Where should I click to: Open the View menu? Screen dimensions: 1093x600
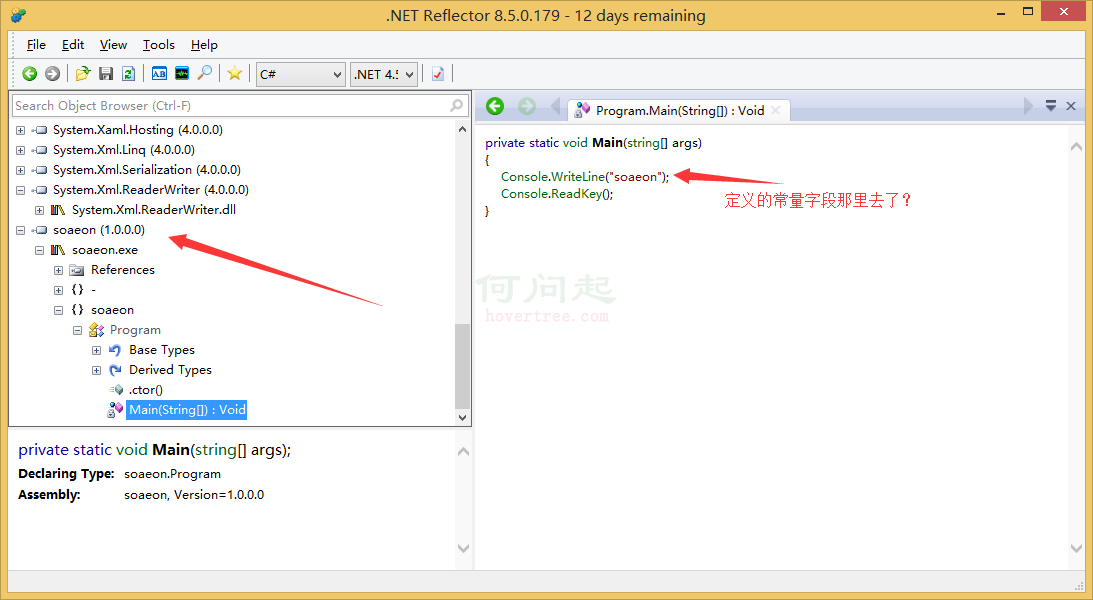coord(113,45)
